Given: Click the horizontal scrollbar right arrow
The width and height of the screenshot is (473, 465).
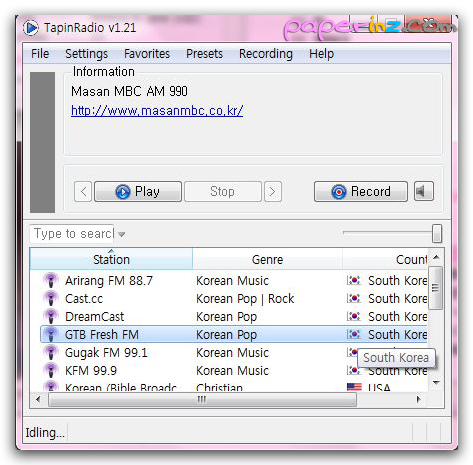Looking at the screenshot, I should [x=419, y=399].
